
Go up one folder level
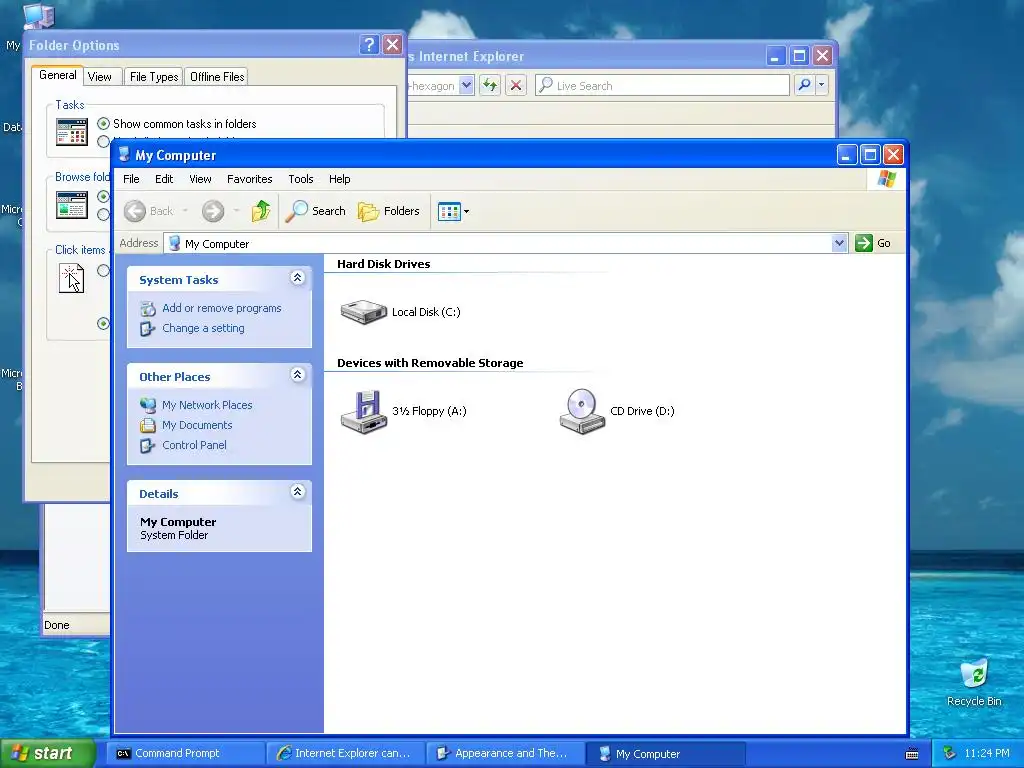pos(261,211)
